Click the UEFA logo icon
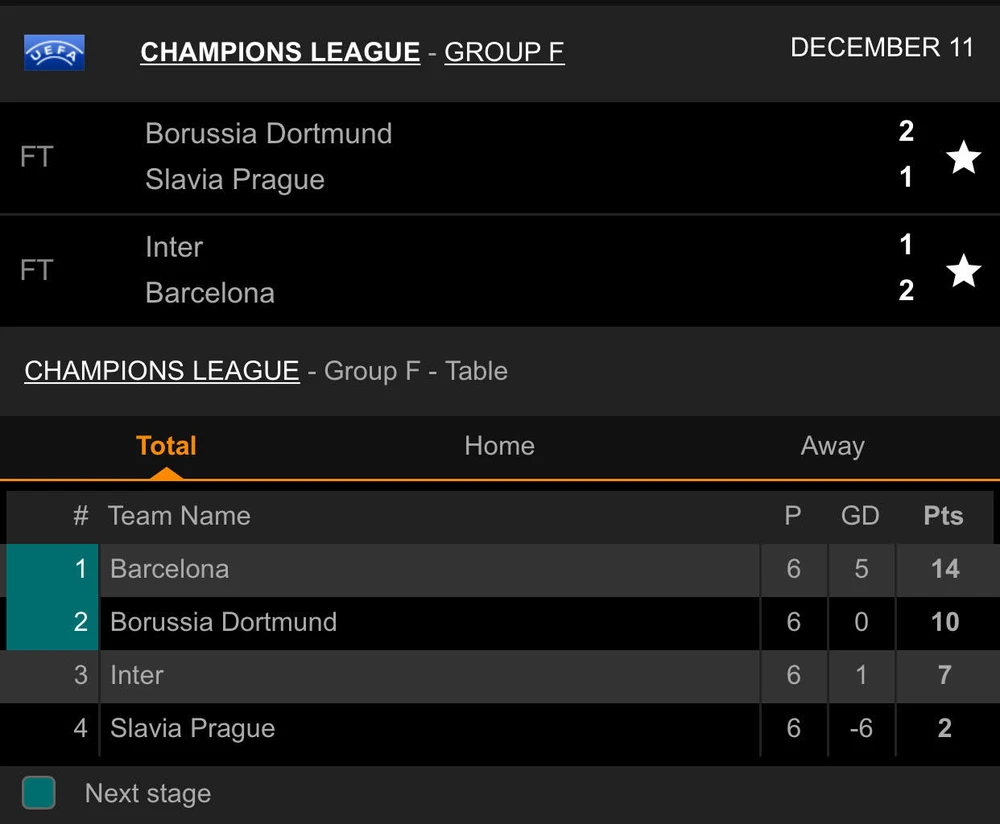The width and height of the screenshot is (1000, 824). tap(54, 53)
